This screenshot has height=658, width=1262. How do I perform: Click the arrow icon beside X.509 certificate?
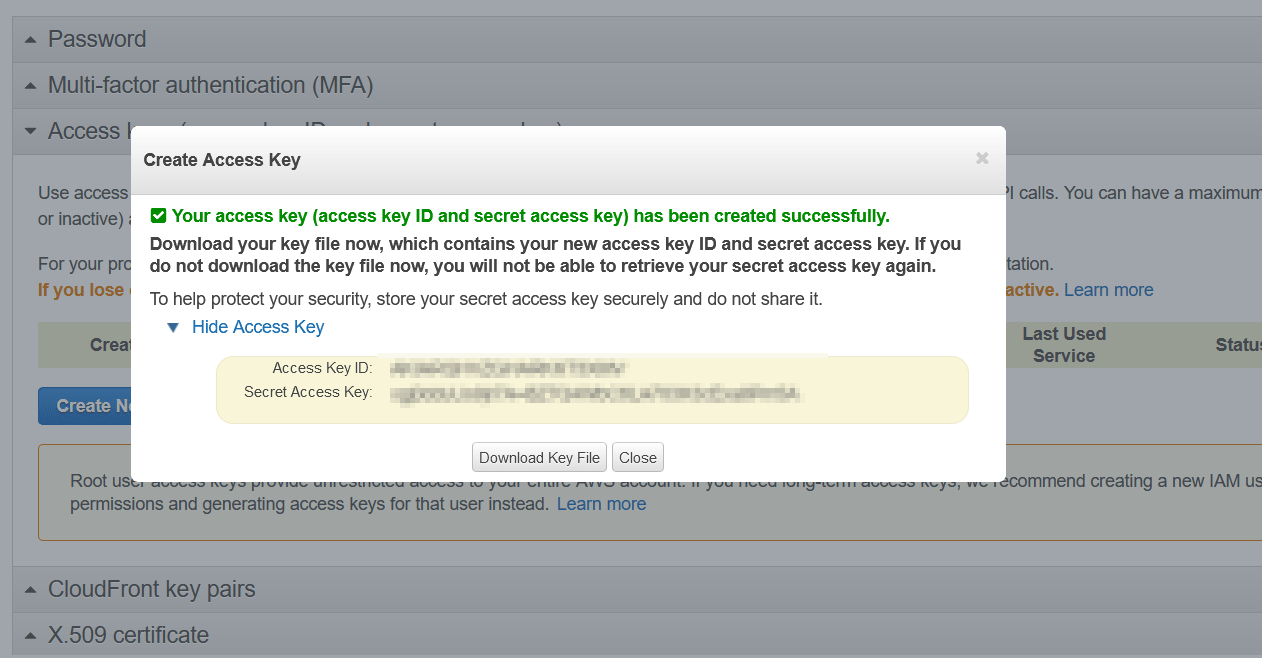30,635
